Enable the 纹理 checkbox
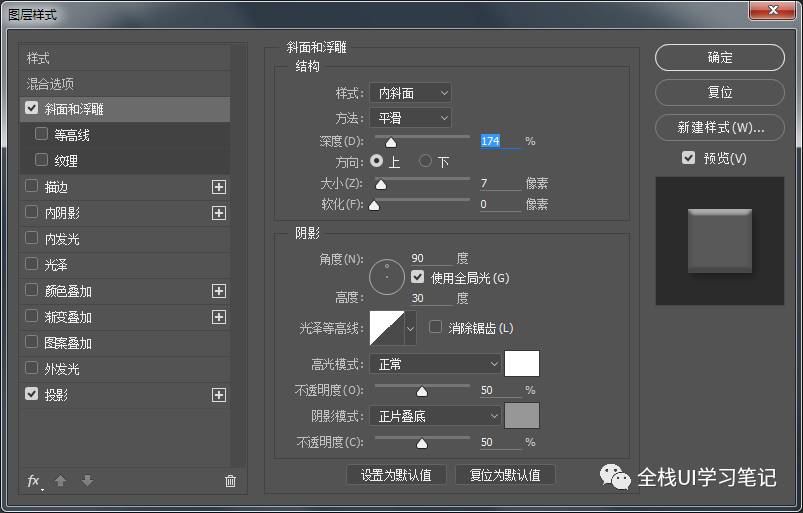The height and width of the screenshot is (513, 803). 41,160
